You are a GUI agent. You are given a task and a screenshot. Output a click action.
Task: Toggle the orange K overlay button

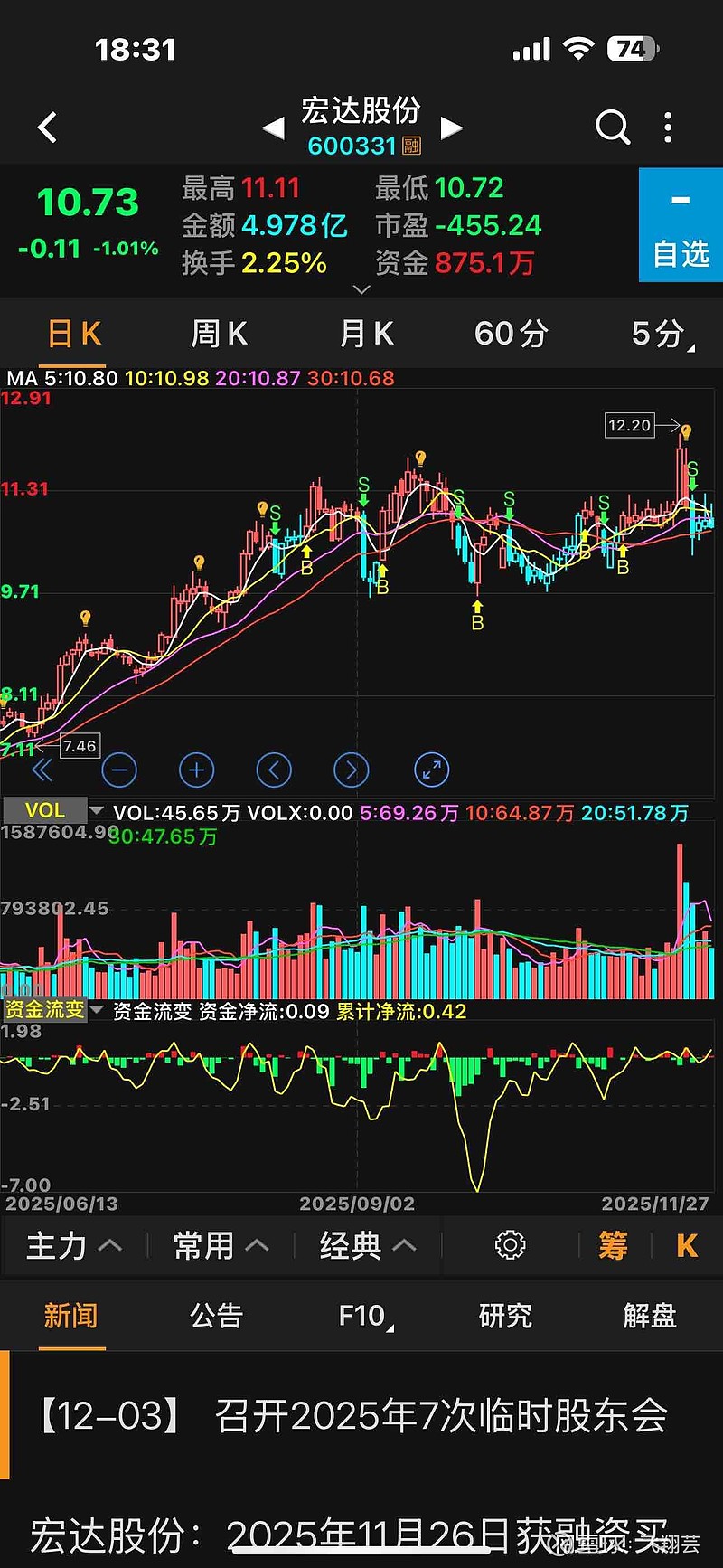pyautogui.click(x=686, y=1245)
